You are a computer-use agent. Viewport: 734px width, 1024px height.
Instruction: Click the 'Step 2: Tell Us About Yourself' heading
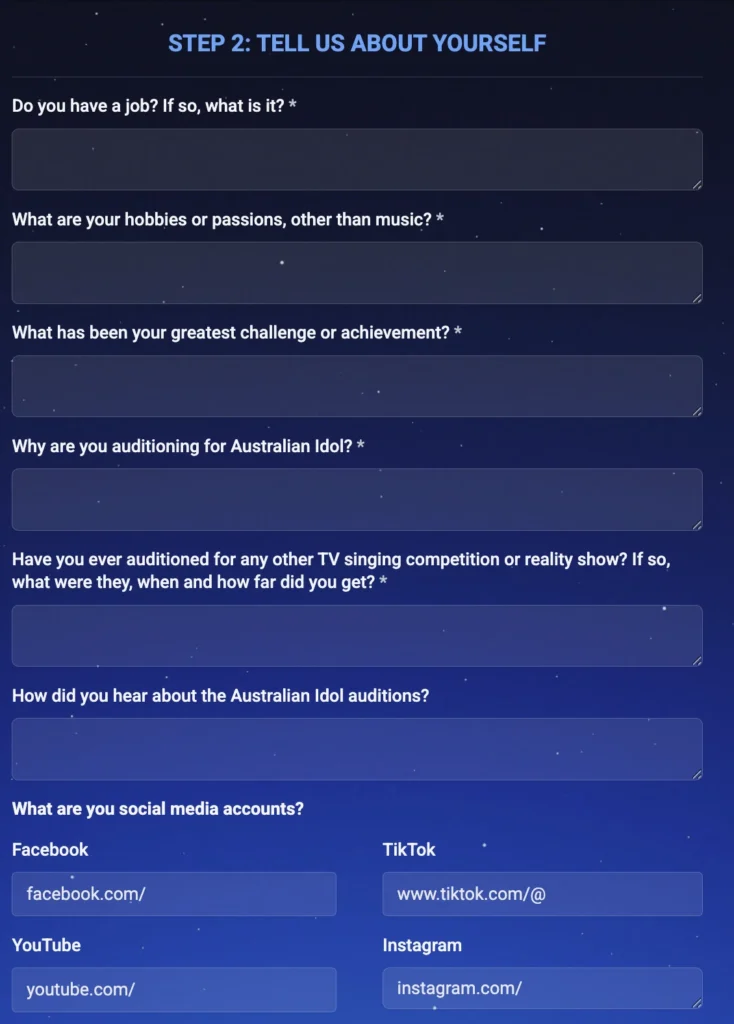point(357,43)
